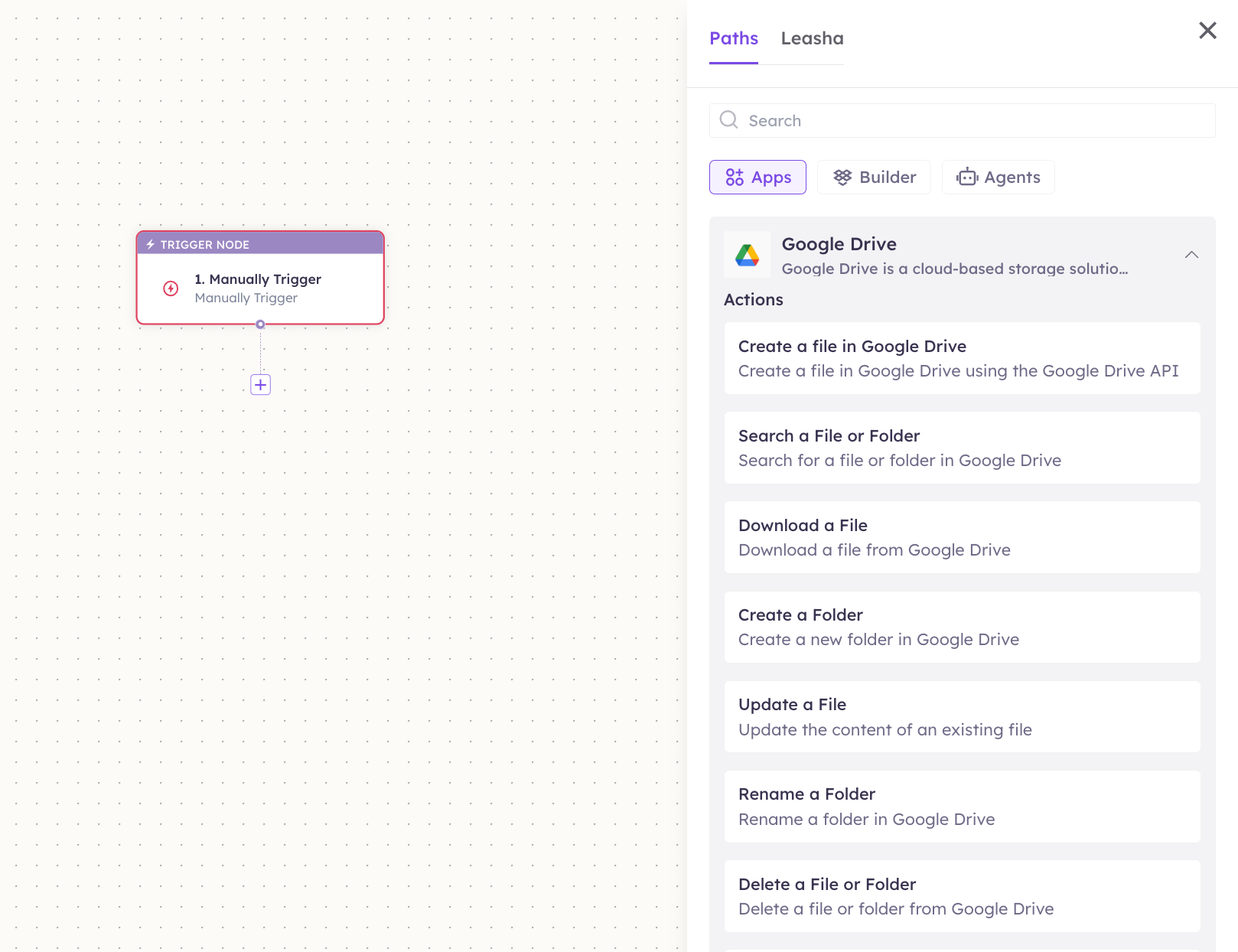Choose the Download a File action
The image size is (1238, 952).
[x=962, y=537]
